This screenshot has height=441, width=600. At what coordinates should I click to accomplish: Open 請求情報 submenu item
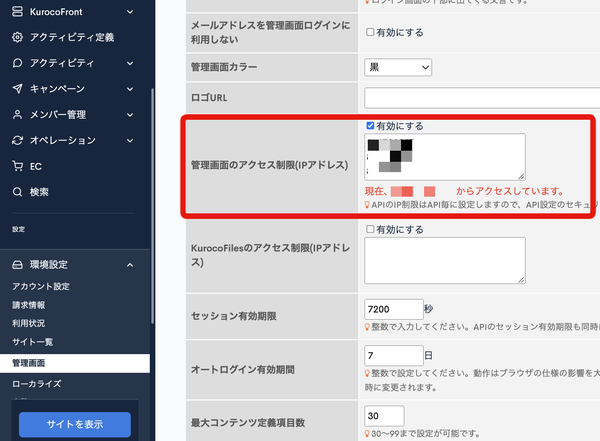coord(29,305)
